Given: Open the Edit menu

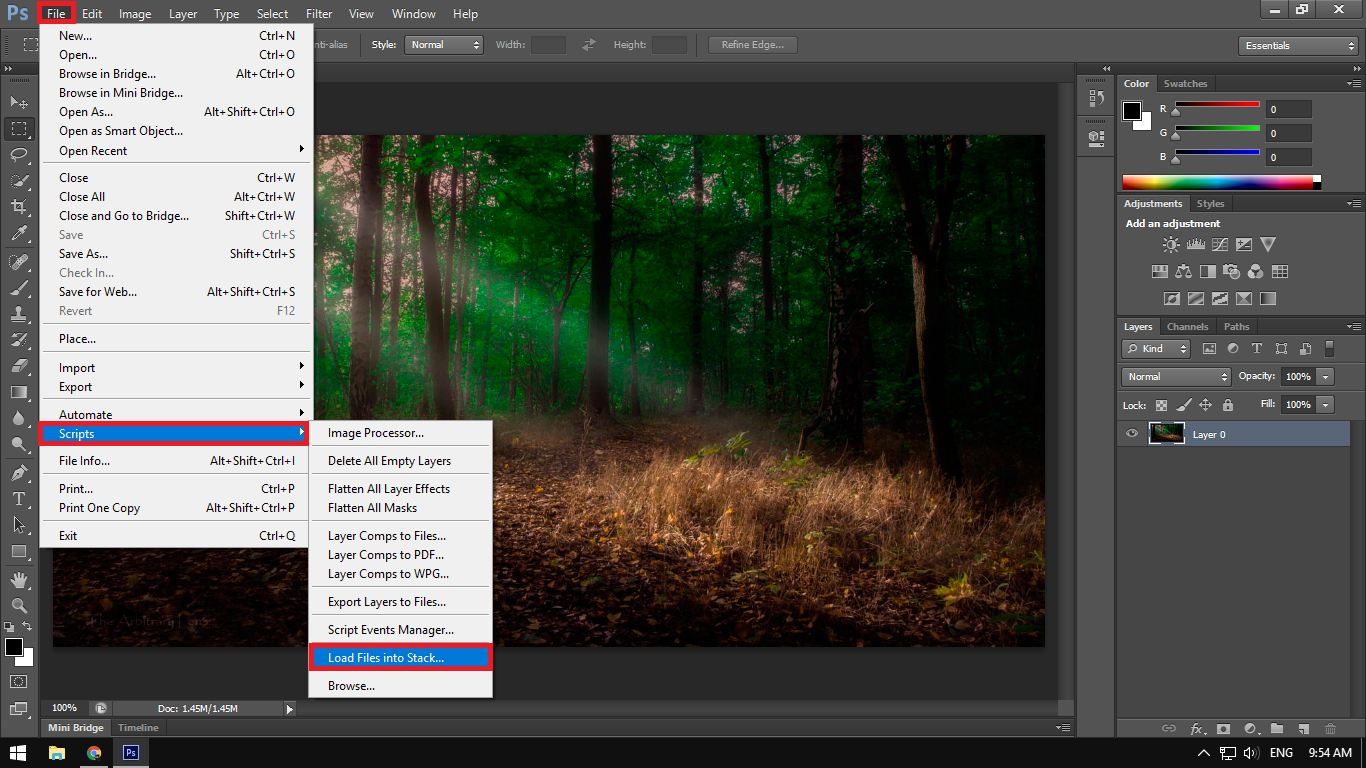Looking at the screenshot, I should point(92,14).
